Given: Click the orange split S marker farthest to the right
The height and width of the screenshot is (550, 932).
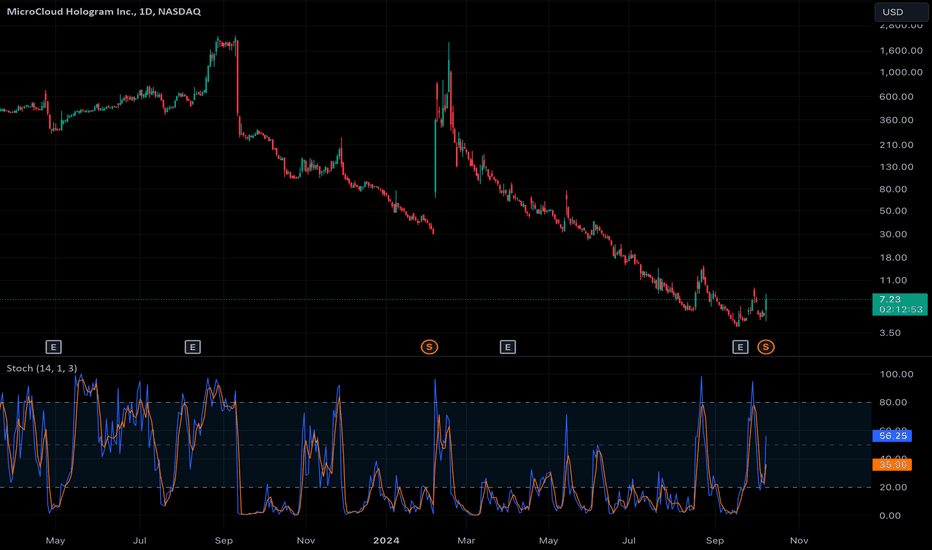Looking at the screenshot, I should (x=766, y=347).
